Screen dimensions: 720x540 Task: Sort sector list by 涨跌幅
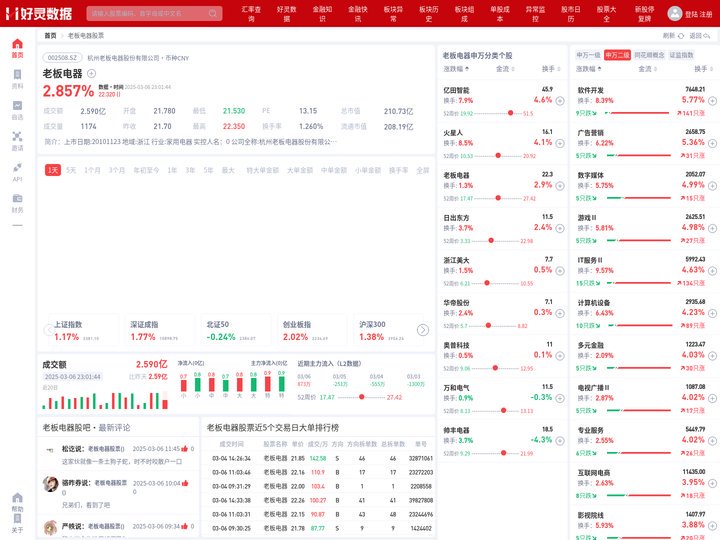tap(589, 69)
